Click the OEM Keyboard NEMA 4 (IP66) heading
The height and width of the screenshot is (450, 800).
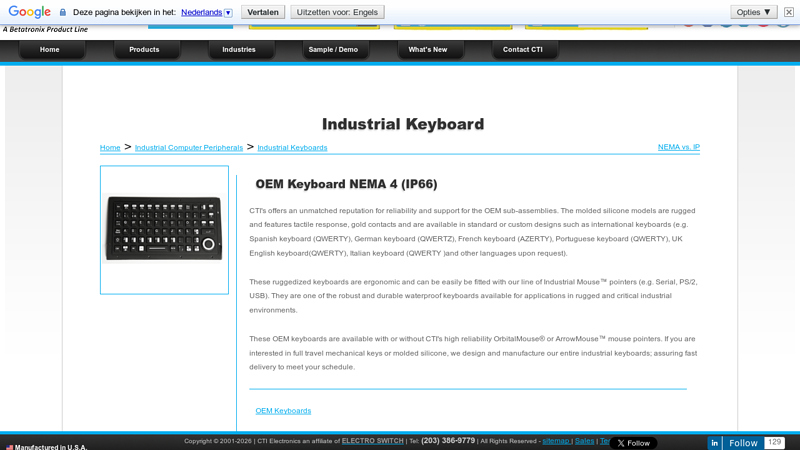click(346, 184)
